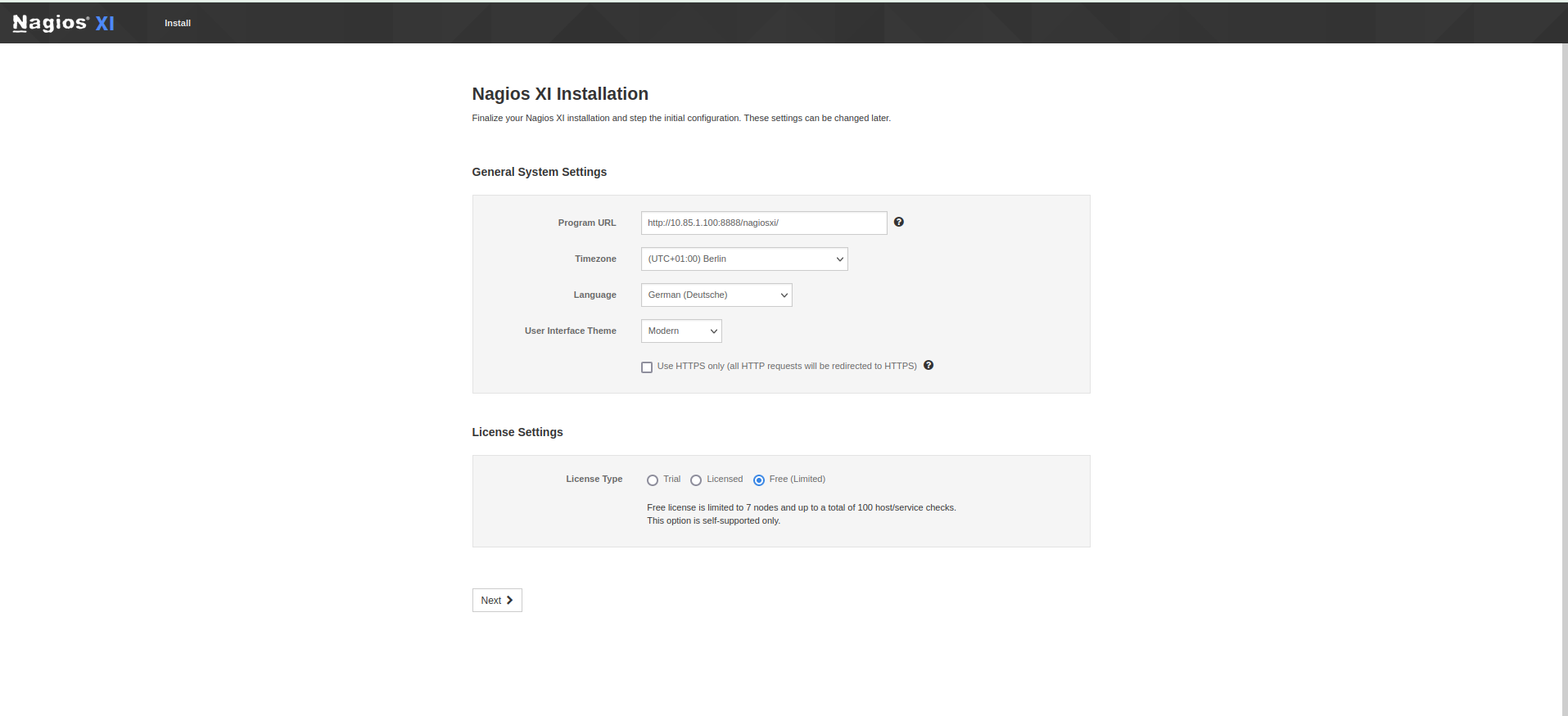Open the Install menu item in header
Viewport: 1568px width, 716px height.
[177, 23]
